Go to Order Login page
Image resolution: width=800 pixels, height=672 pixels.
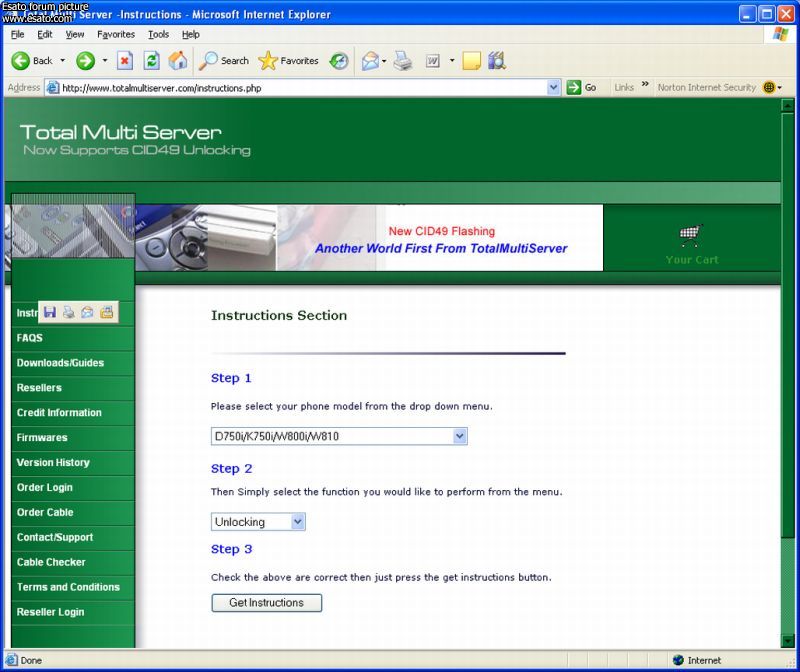tap(44, 487)
